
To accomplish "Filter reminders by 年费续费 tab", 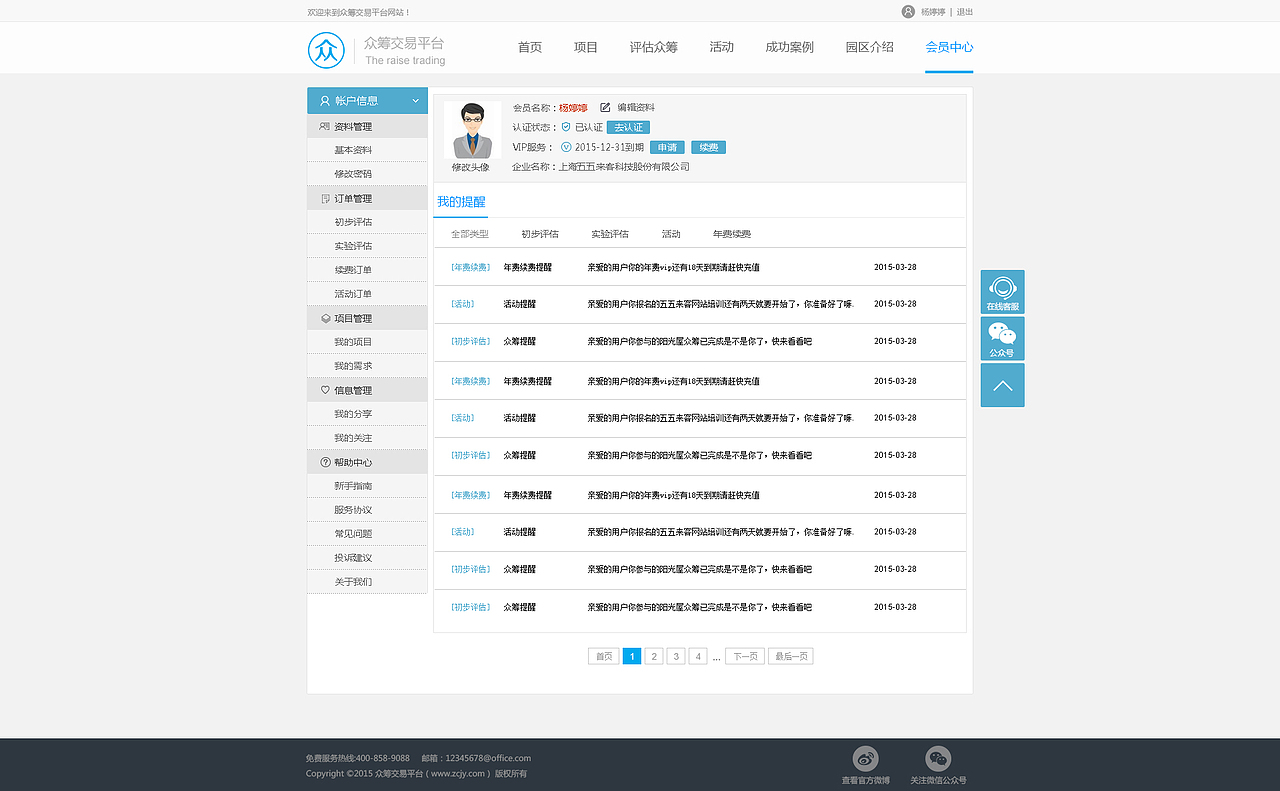I will point(732,234).
